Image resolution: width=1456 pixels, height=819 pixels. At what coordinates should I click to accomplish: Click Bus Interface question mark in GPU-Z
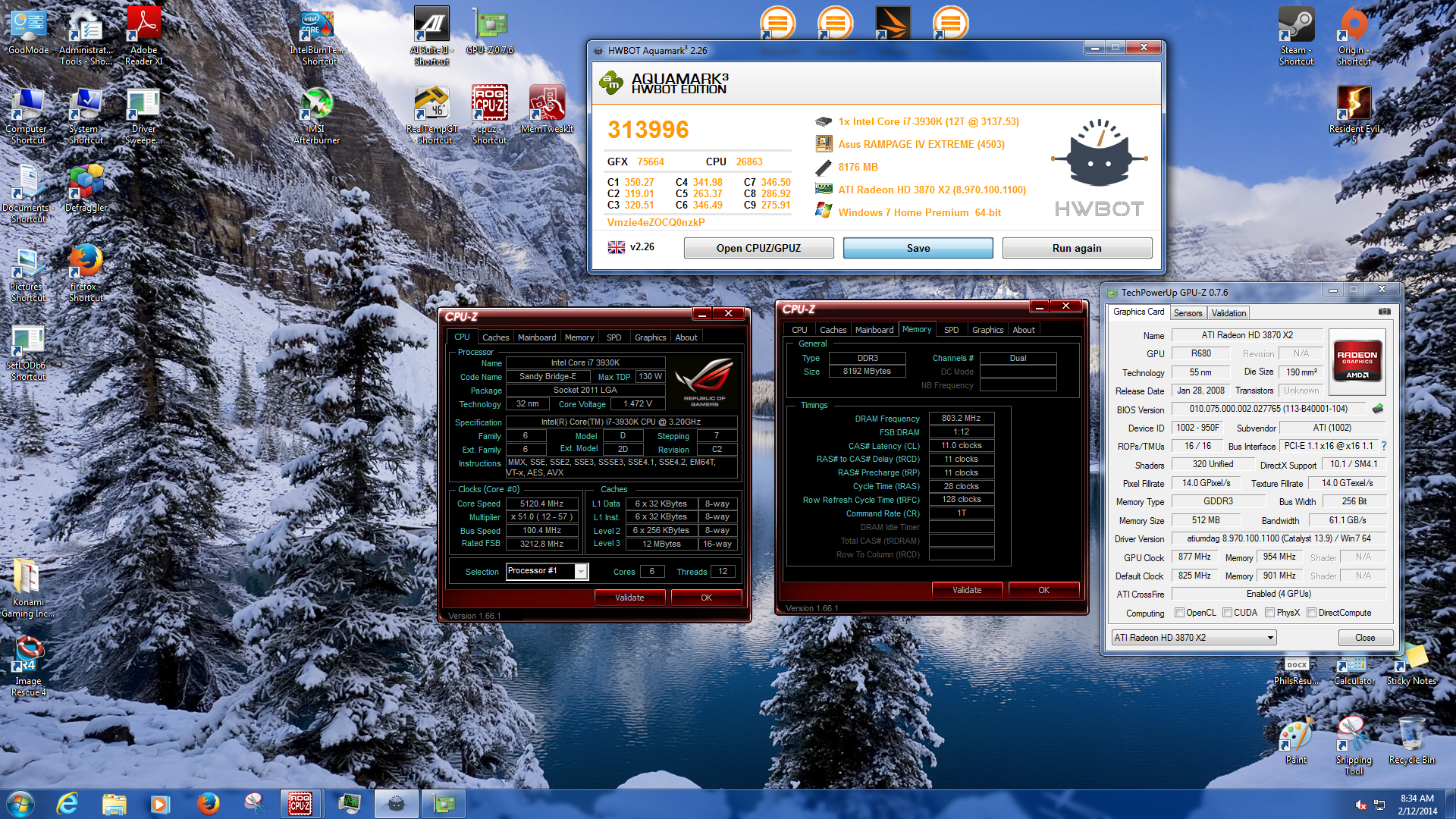1384,446
